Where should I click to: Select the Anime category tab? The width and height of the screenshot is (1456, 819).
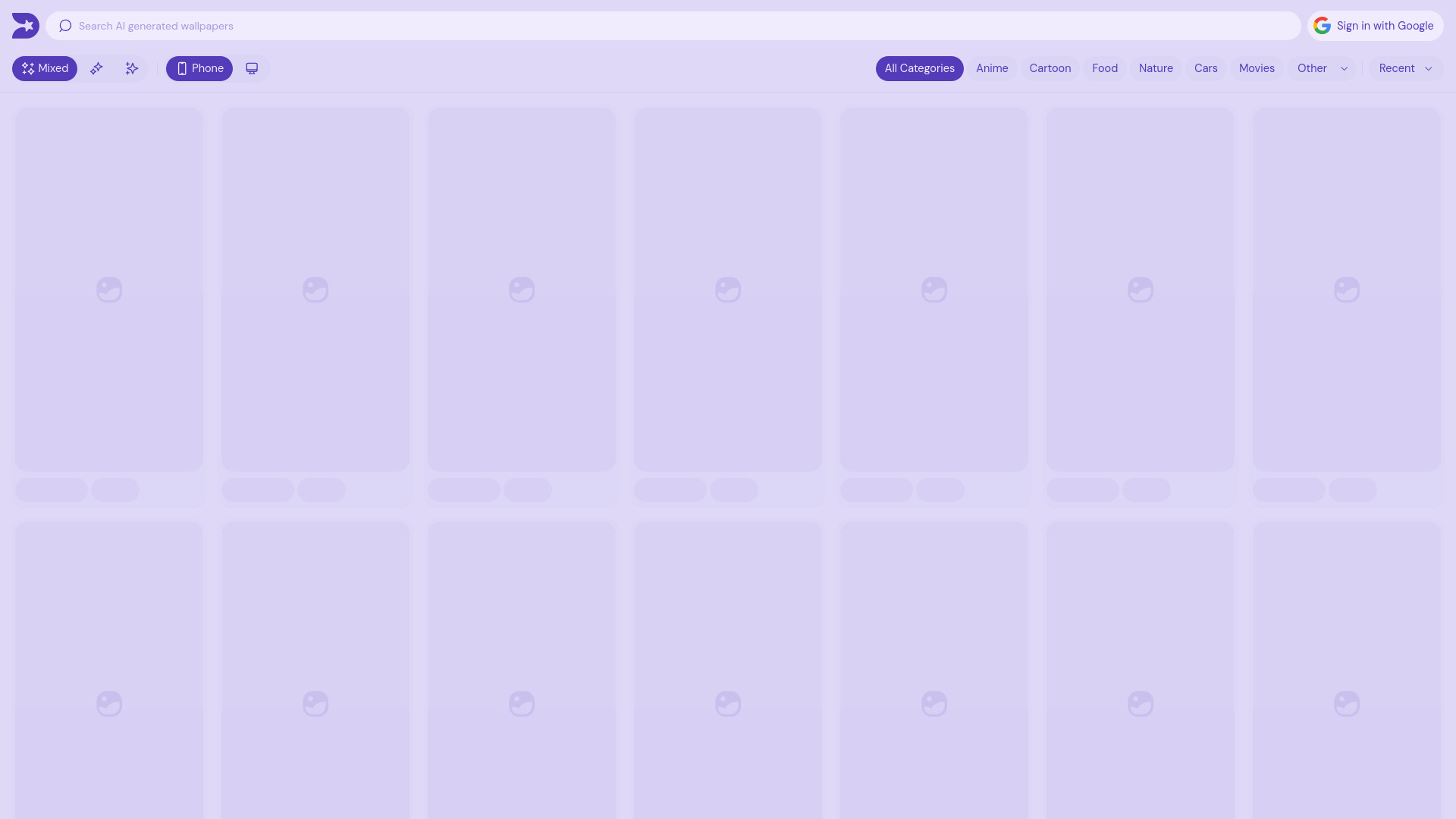click(x=992, y=68)
